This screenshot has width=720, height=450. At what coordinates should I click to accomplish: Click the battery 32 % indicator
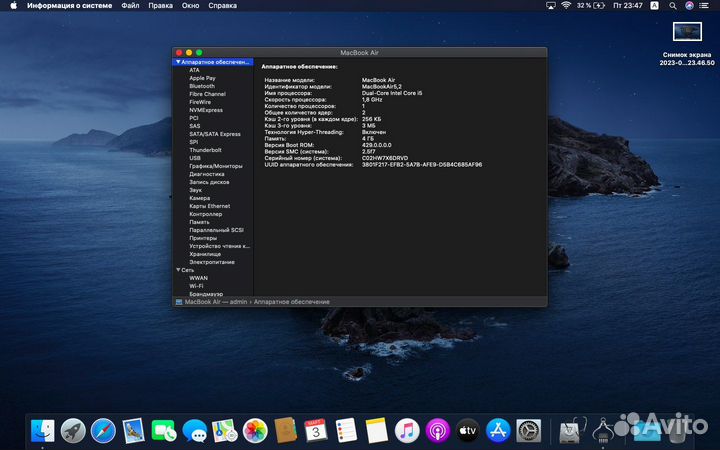(591, 6)
